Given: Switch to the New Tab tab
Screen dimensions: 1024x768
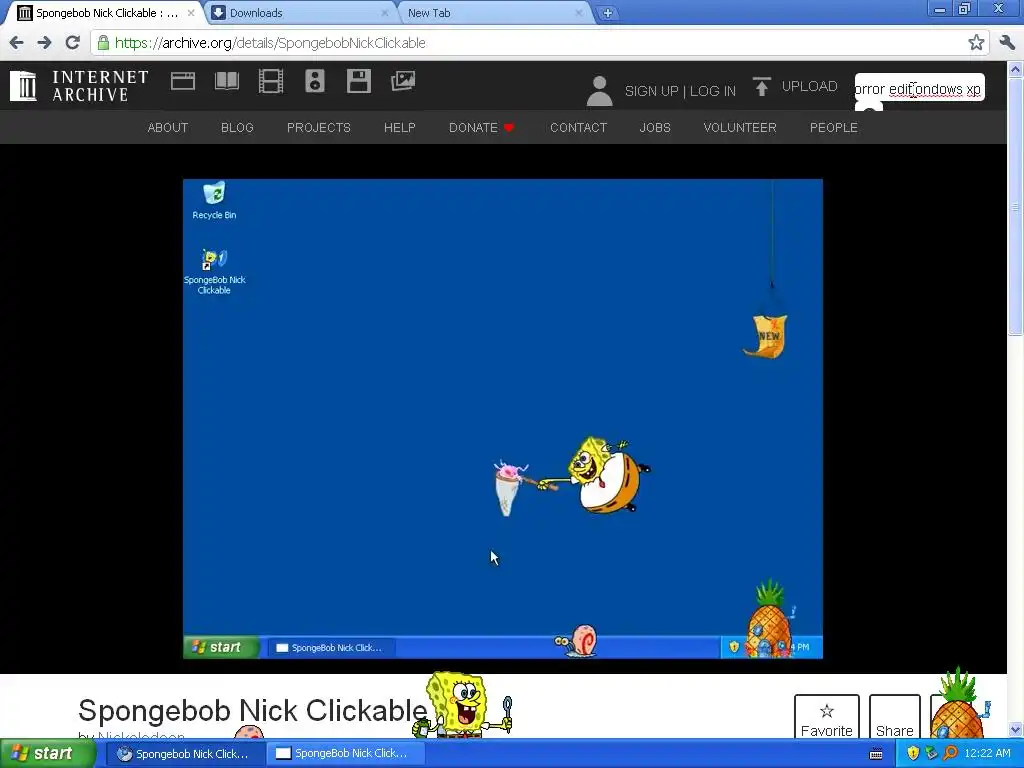Looking at the screenshot, I should coord(492,13).
